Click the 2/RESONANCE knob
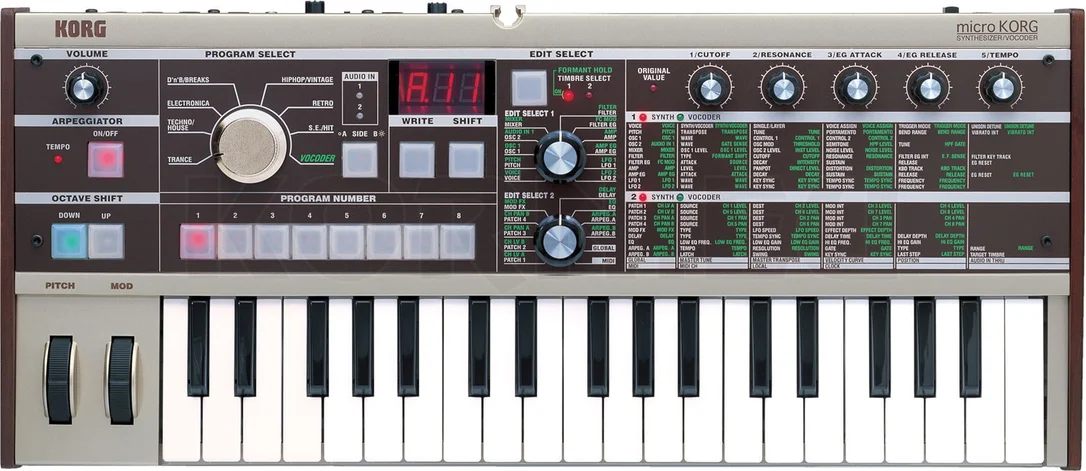Screen dimensions: 1086x471 (x=783, y=87)
